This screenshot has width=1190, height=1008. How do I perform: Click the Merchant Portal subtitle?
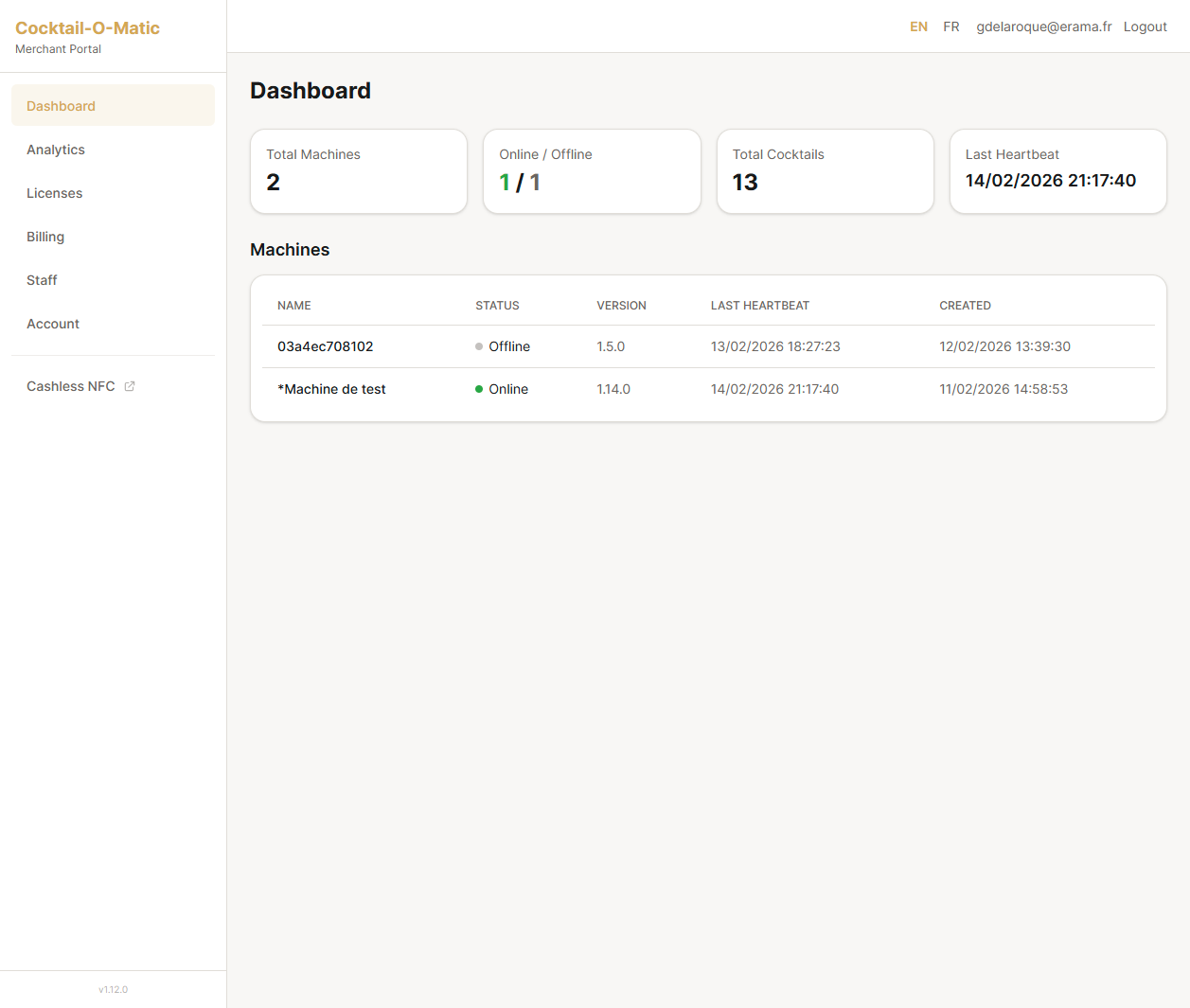click(x=58, y=49)
